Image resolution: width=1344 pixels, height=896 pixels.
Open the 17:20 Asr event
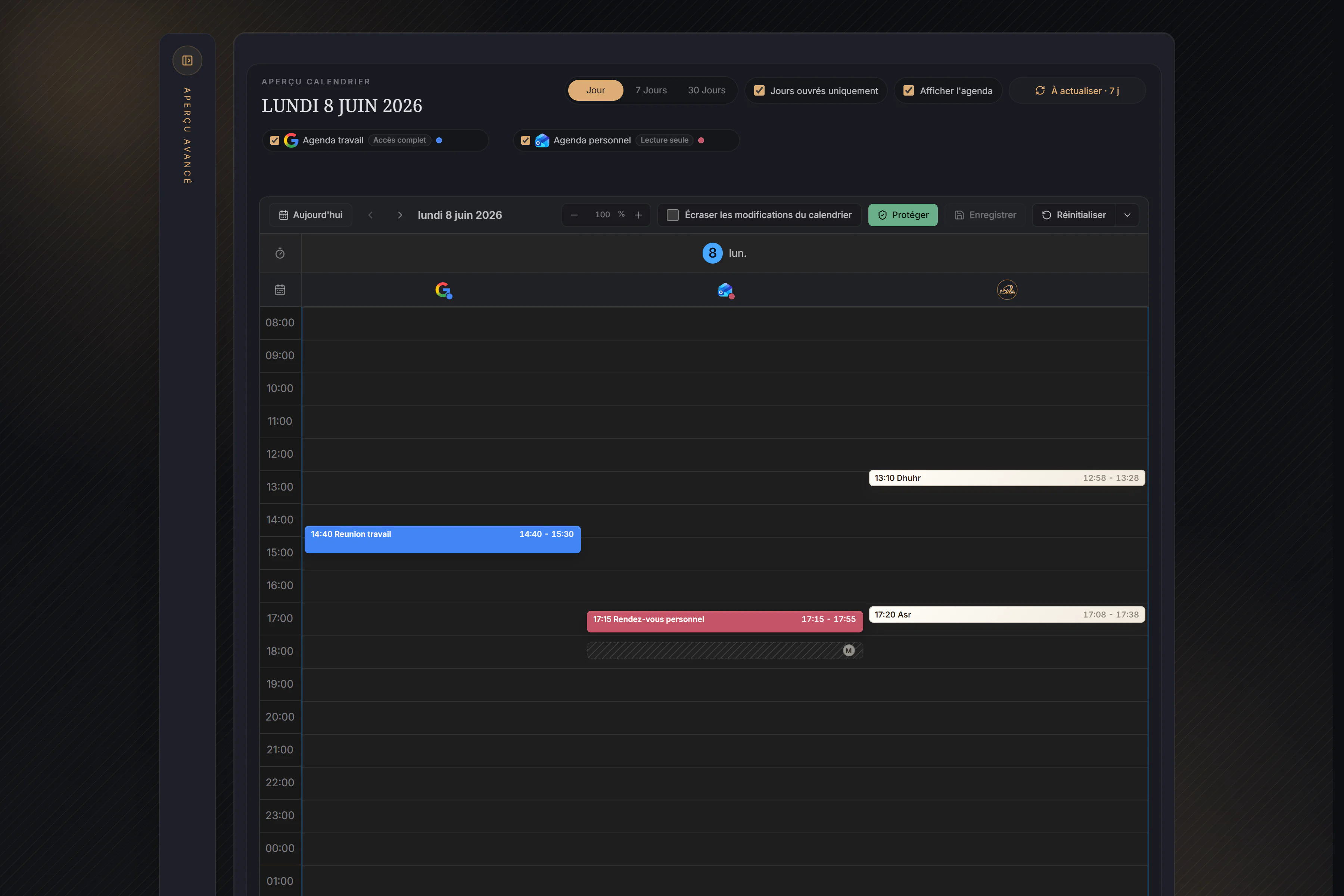(1007, 614)
